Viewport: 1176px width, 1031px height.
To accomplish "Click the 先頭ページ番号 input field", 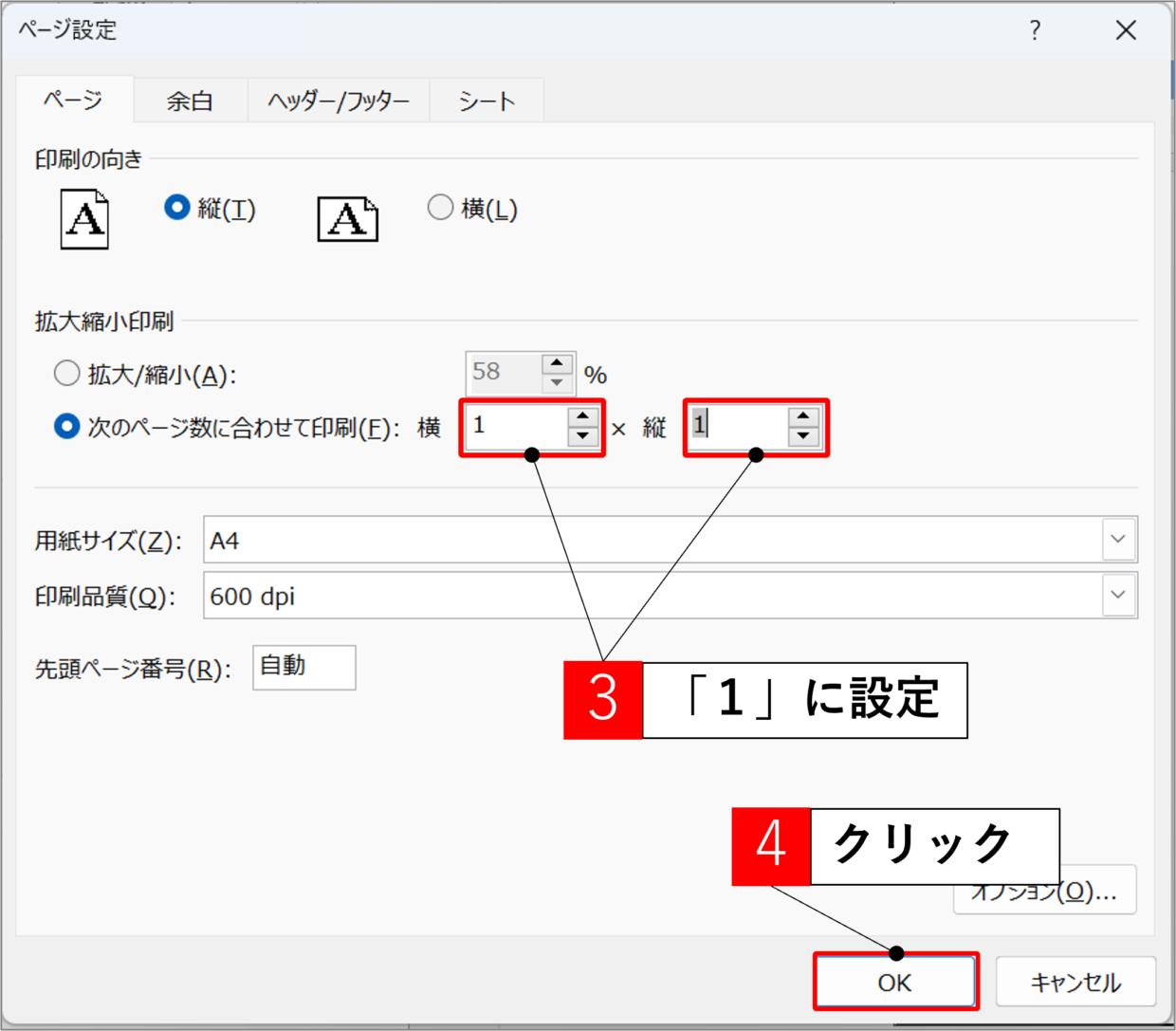I will (303, 668).
